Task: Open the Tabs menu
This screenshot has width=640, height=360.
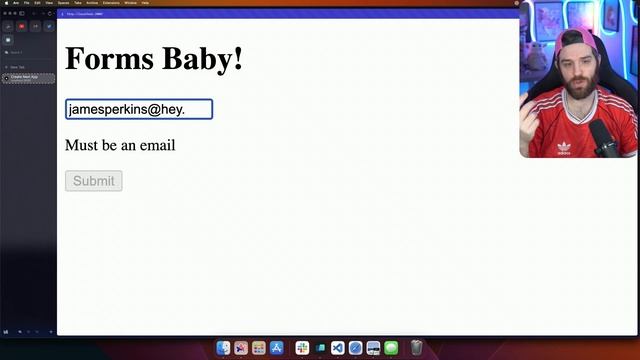Action: [x=78, y=3]
